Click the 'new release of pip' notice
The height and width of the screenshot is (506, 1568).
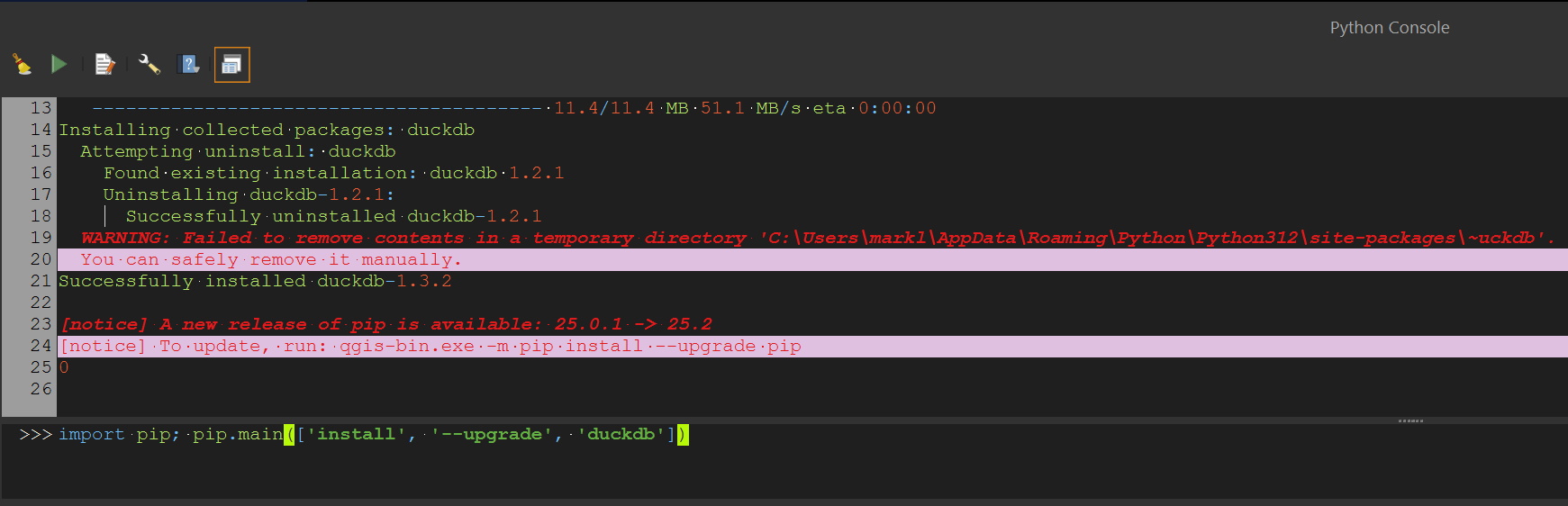pyautogui.click(x=385, y=325)
